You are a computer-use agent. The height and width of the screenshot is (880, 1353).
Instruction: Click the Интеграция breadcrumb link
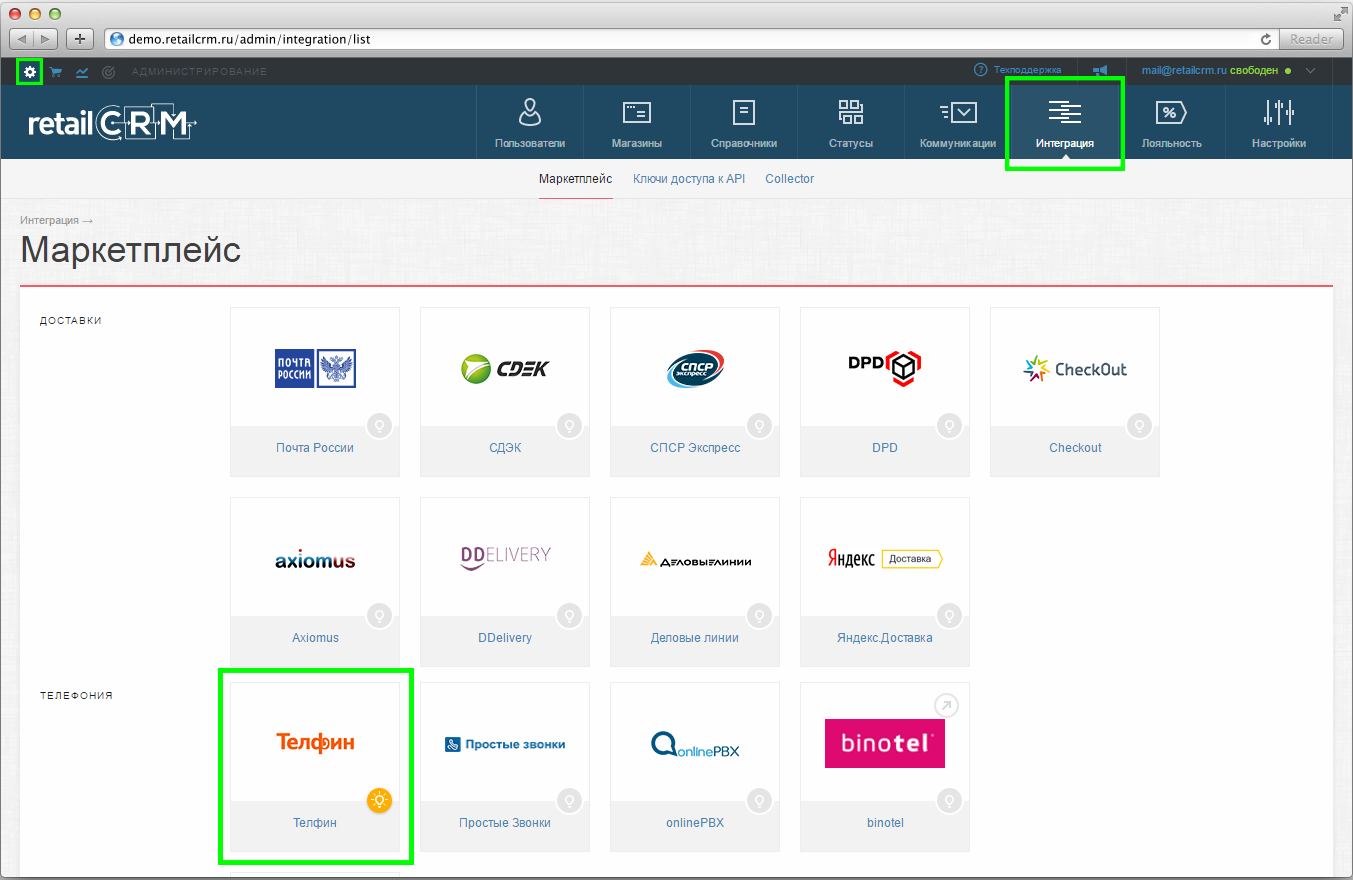[49, 220]
